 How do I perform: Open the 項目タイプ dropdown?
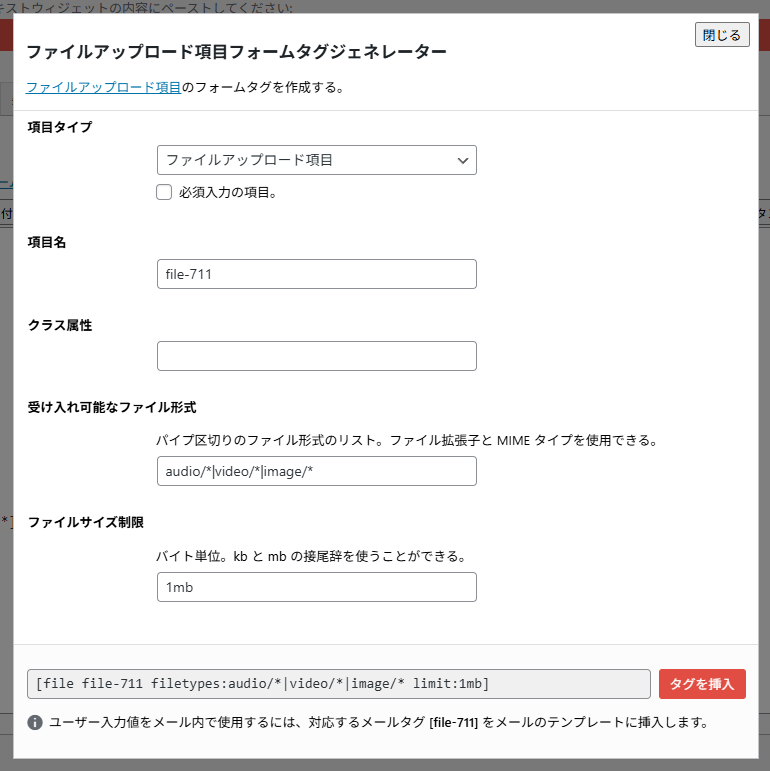pyautogui.click(x=316, y=160)
